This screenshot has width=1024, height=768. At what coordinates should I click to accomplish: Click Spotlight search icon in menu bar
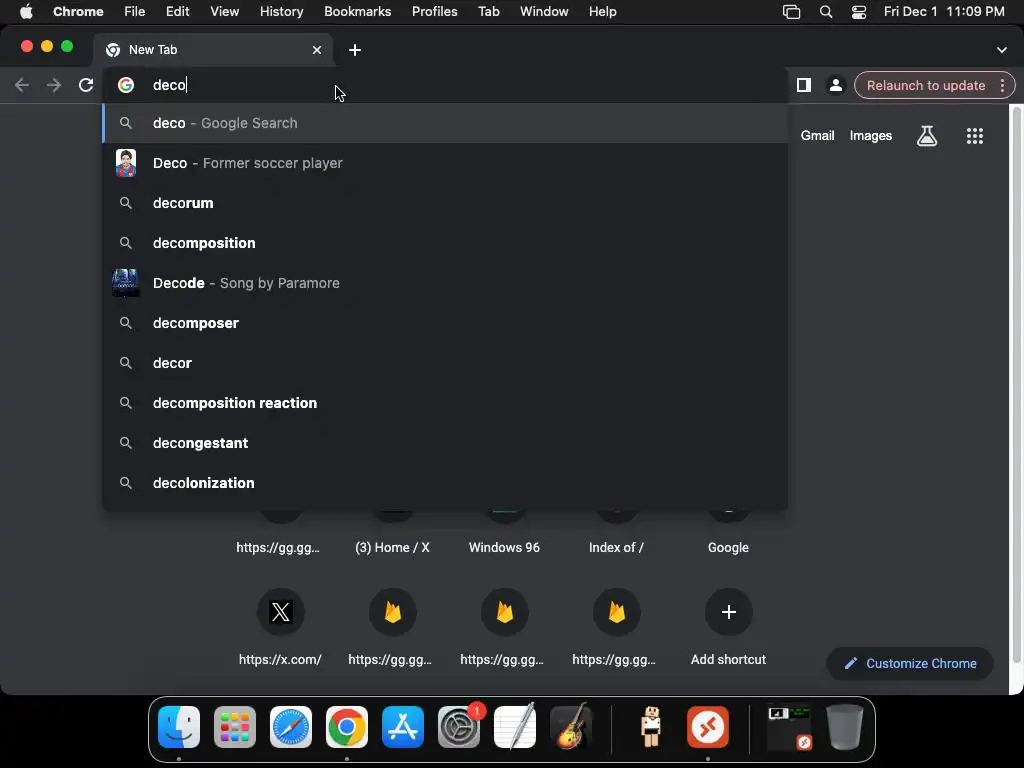(x=825, y=11)
